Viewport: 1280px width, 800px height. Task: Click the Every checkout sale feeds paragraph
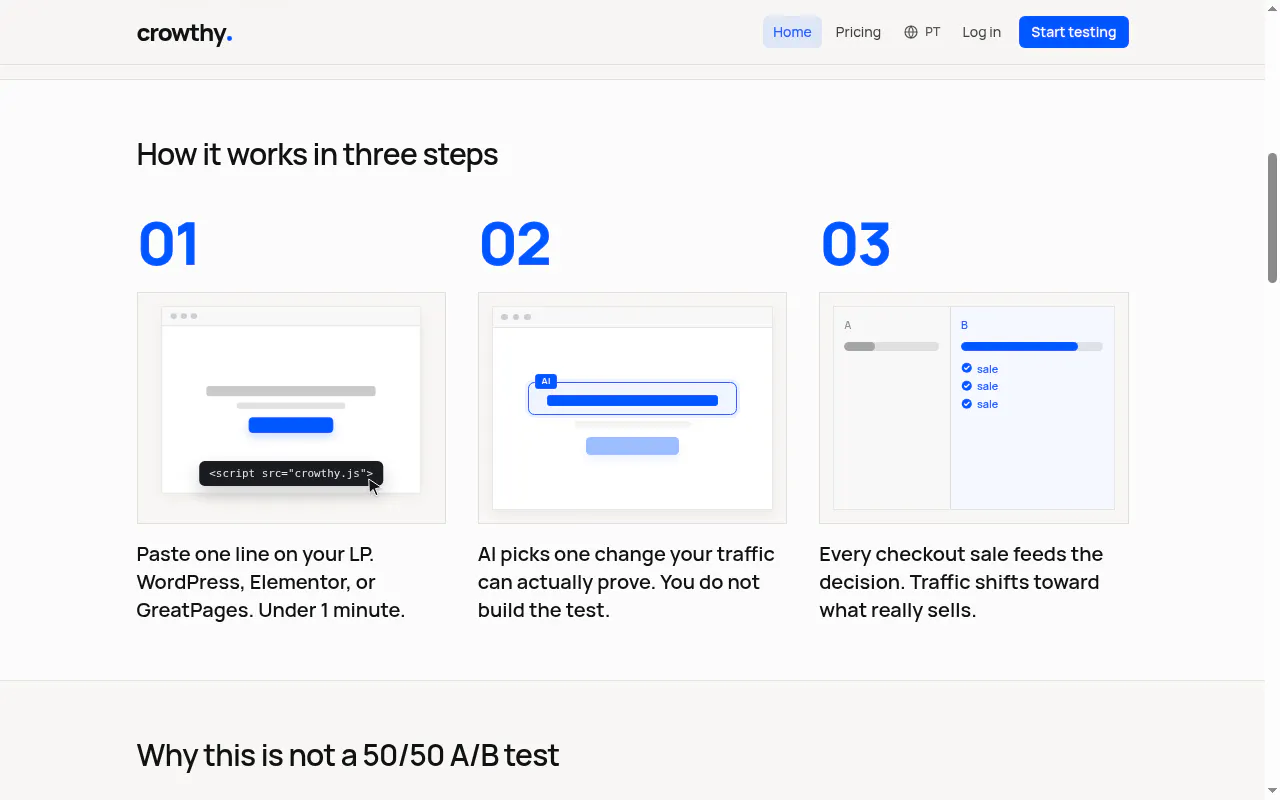click(x=961, y=582)
